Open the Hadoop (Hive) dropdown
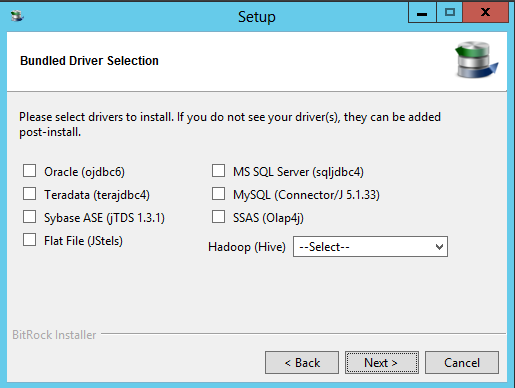515x388 pixels. [x=370, y=247]
